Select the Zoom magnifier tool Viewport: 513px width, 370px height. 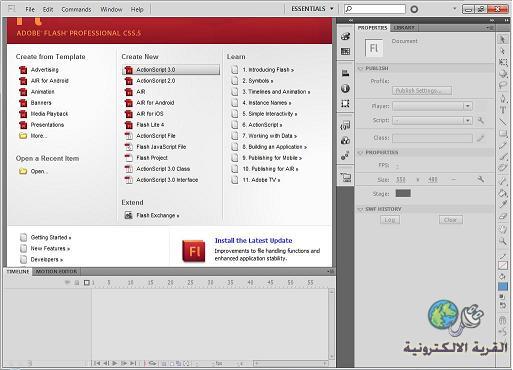click(502, 241)
